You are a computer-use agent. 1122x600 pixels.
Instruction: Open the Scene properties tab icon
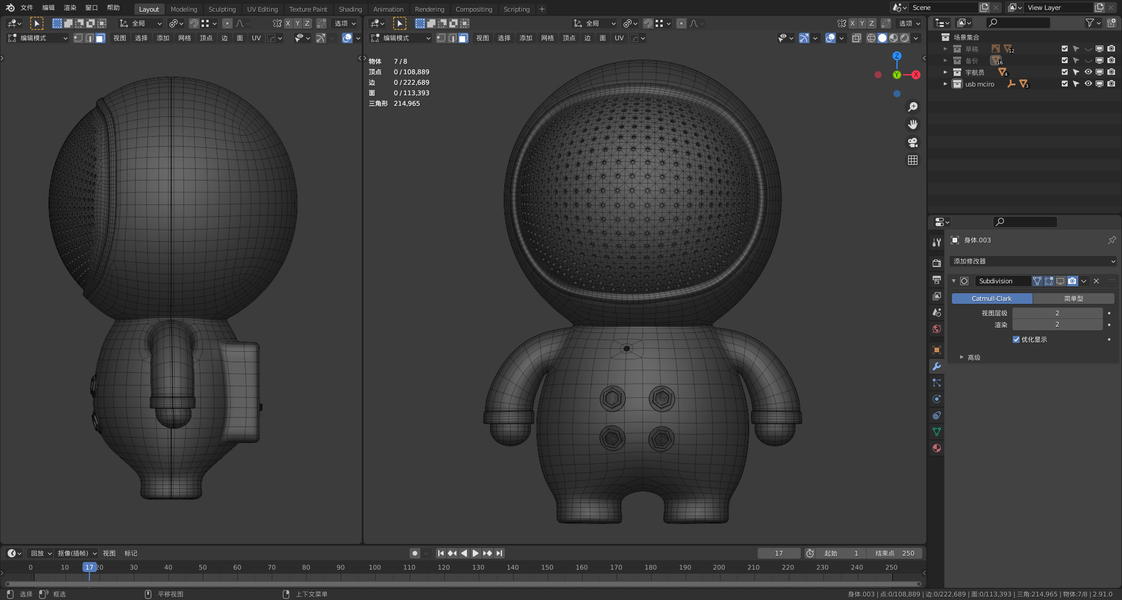(937, 313)
